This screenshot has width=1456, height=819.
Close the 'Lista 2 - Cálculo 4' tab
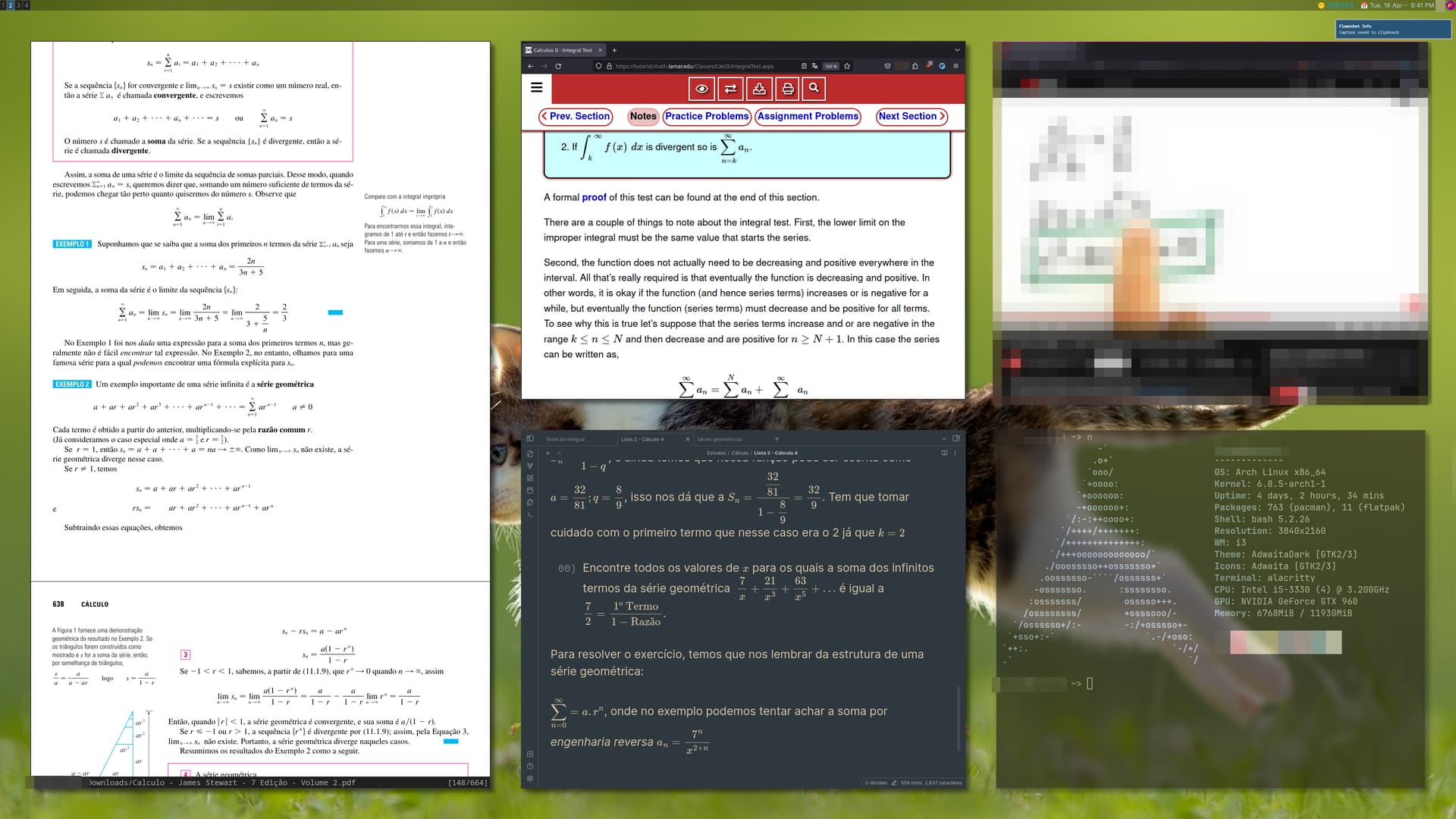tap(688, 439)
